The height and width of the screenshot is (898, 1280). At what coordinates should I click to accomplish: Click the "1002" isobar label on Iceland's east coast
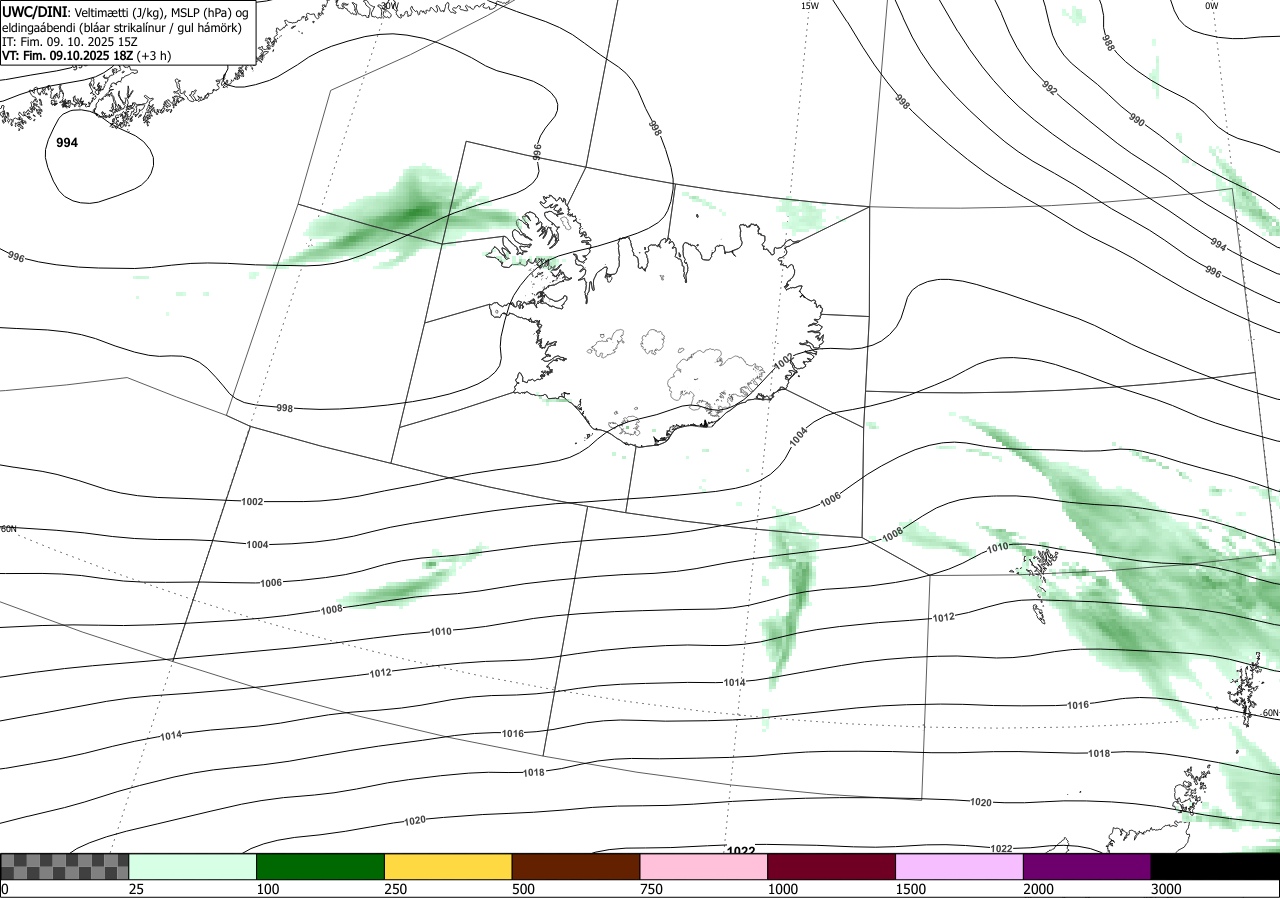[783, 360]
